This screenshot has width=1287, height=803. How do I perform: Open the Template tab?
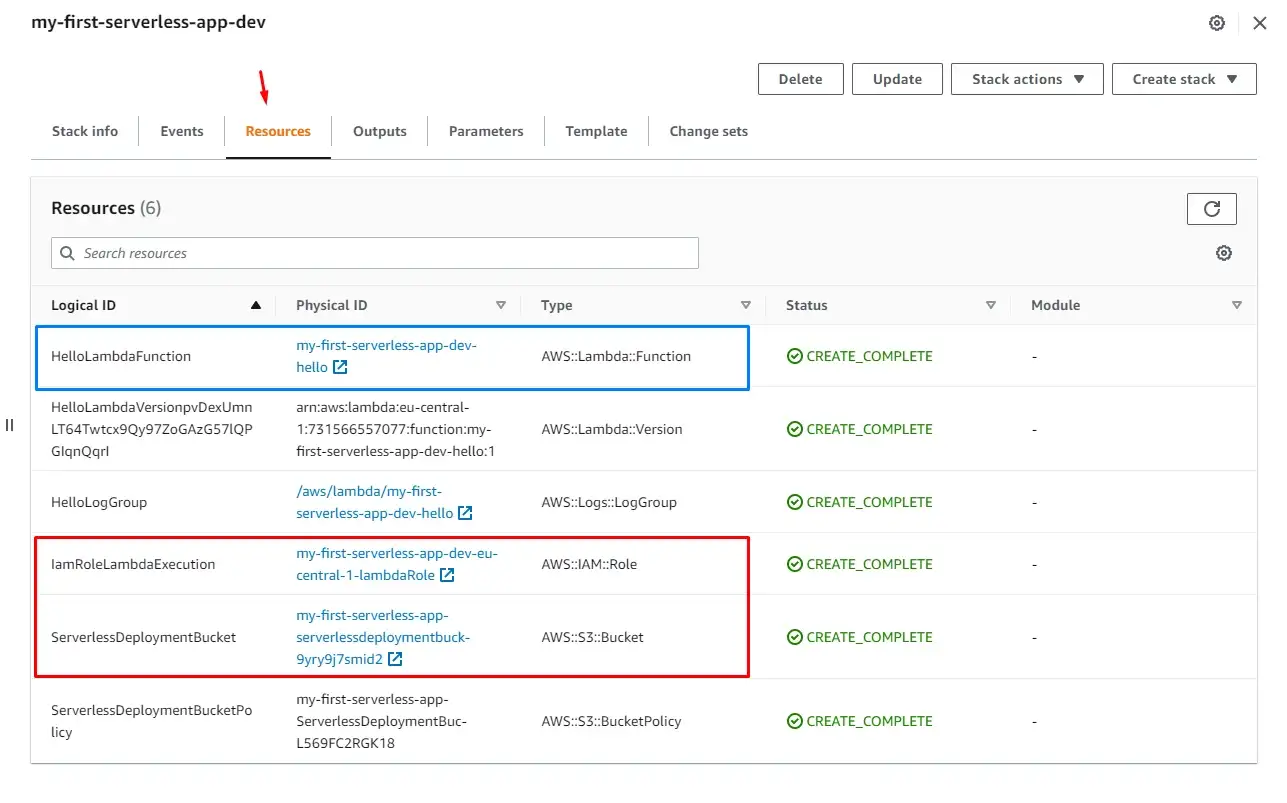(596, 131)
